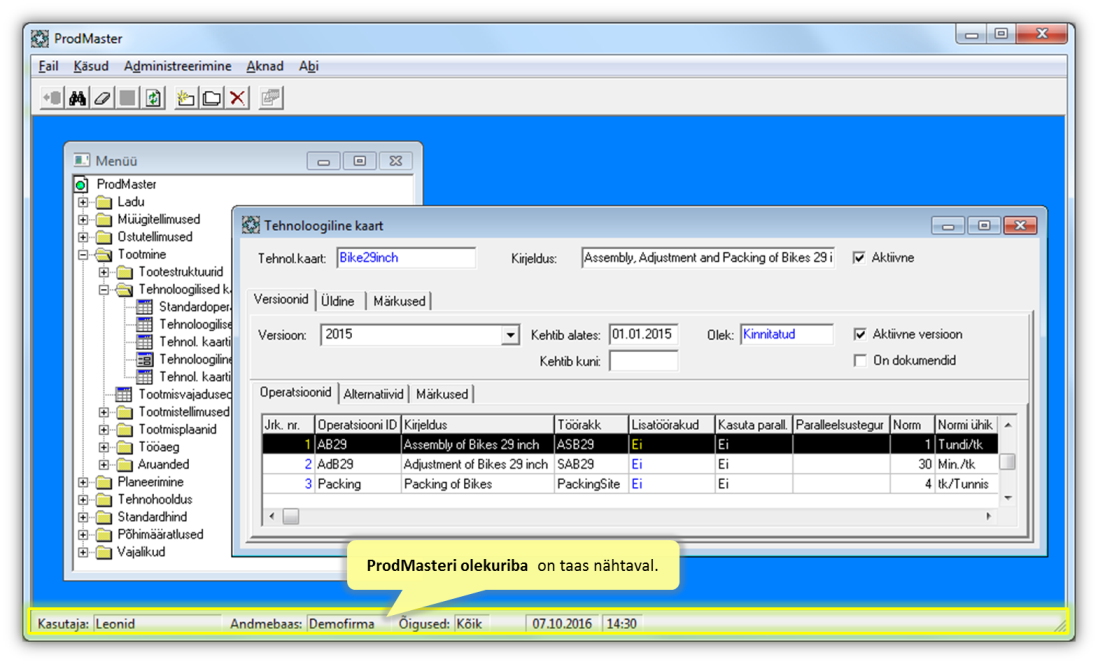Viewport: 1098px width, 664px height.
Task: Click the horizontal scrollbar right arrow
Action: [x=989, y=516]
